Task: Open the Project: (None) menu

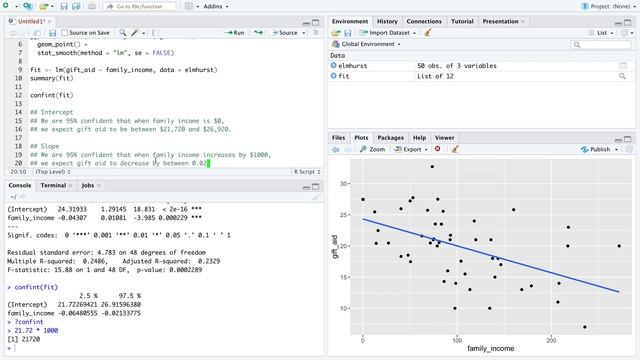Action: (608, 6)
